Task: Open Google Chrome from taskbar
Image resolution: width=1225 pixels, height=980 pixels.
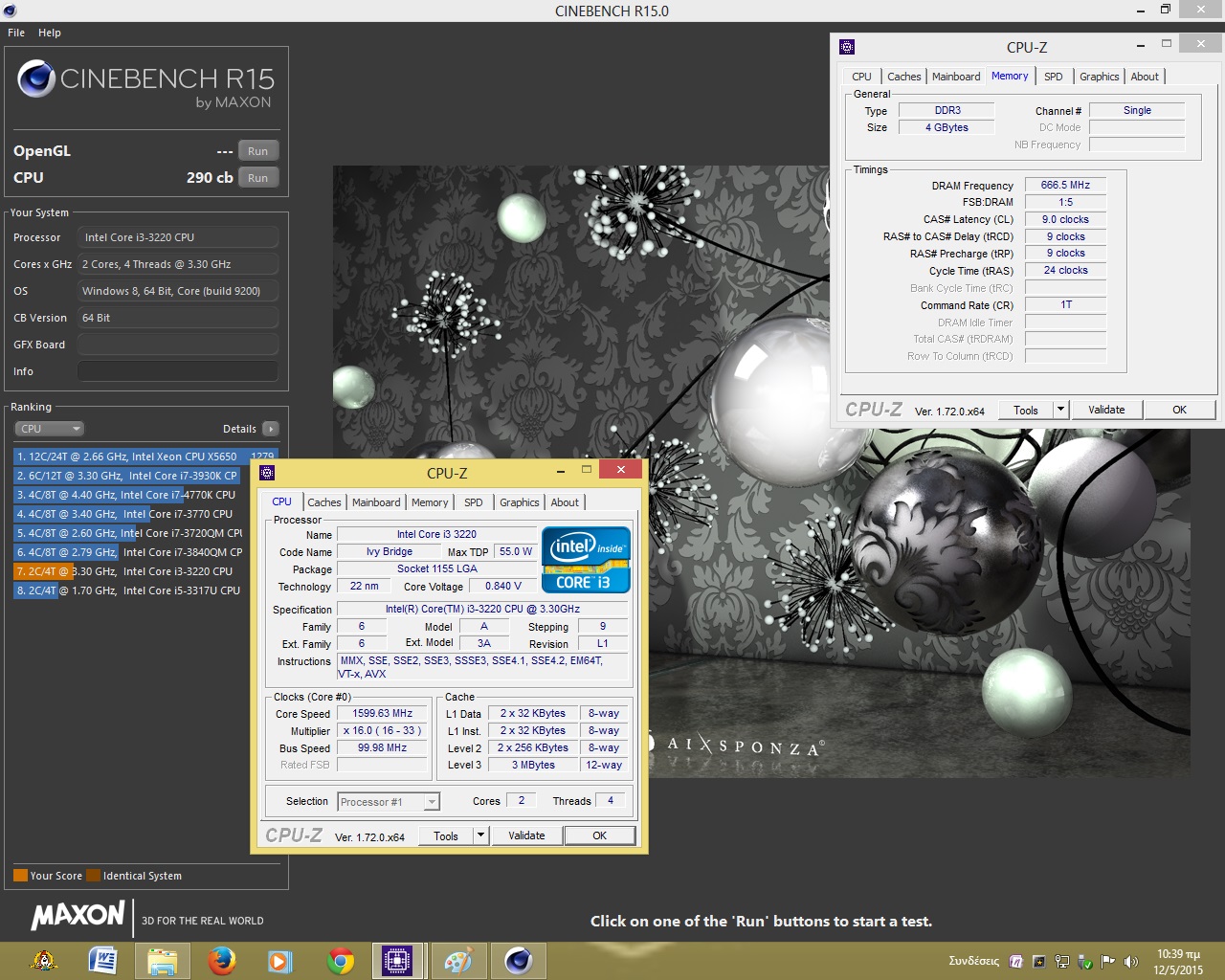Action: [x=340, y=960]
